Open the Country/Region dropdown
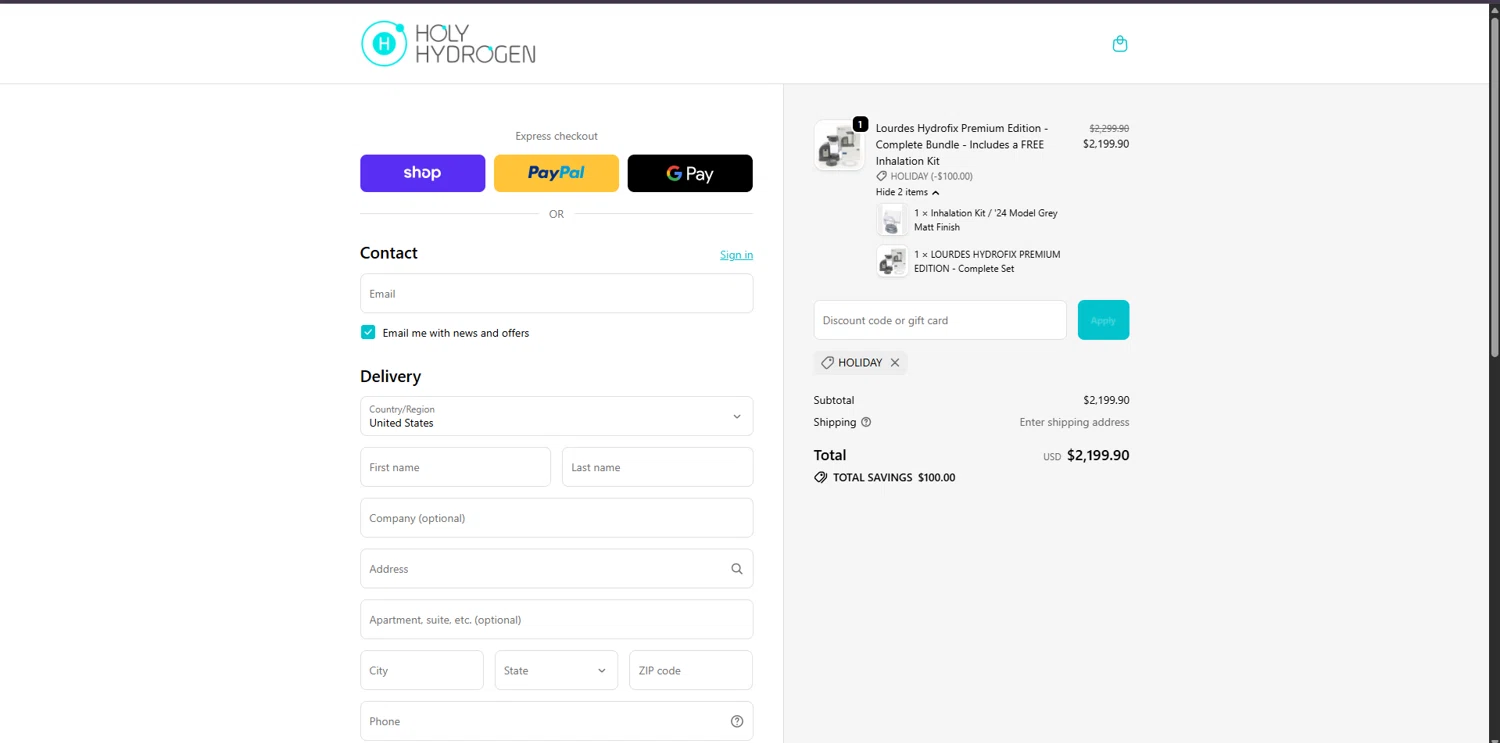 pyautogui.click(x=556, y=416)
